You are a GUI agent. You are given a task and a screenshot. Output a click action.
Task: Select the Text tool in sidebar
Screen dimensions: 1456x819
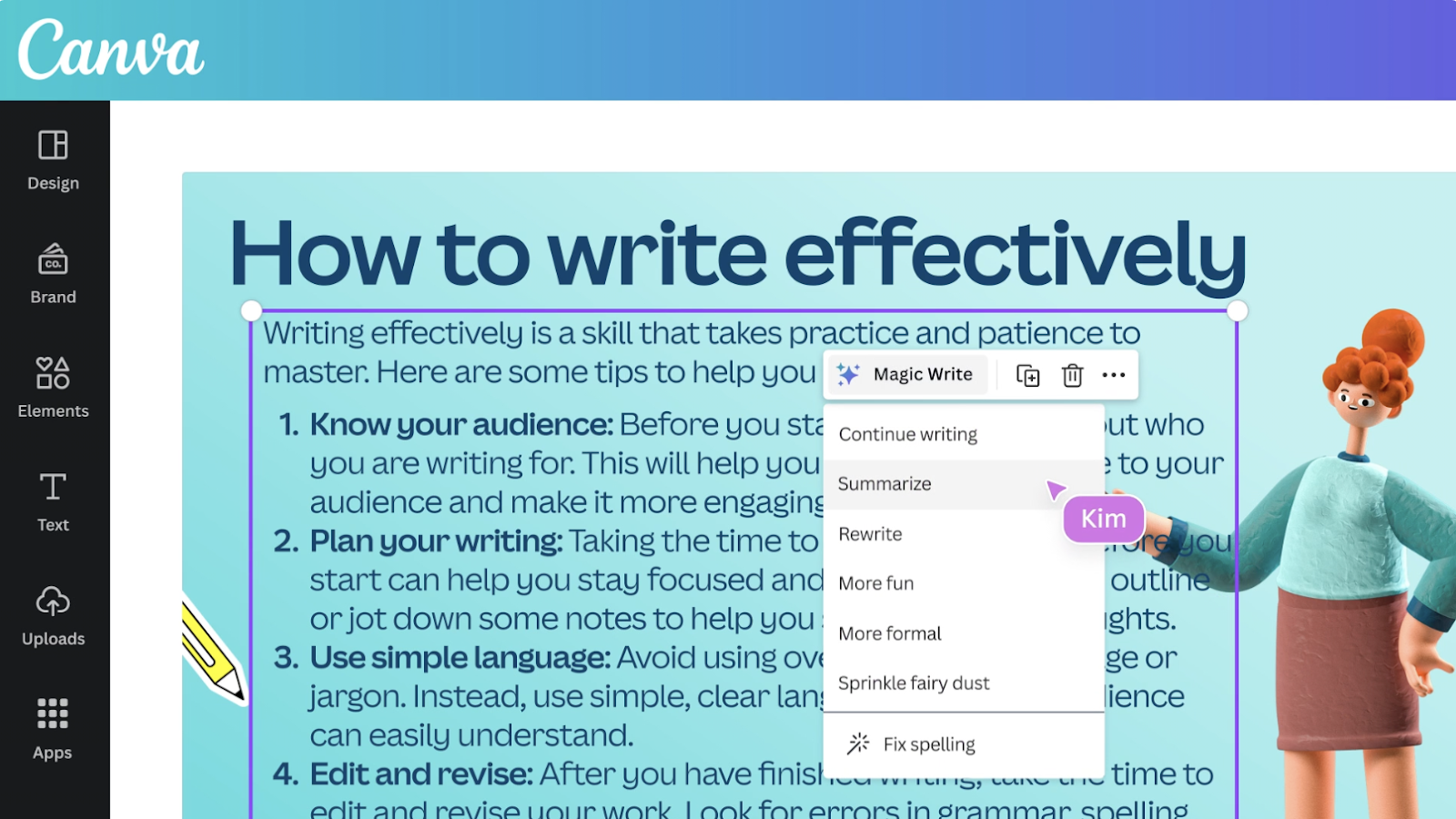(53, 501)
